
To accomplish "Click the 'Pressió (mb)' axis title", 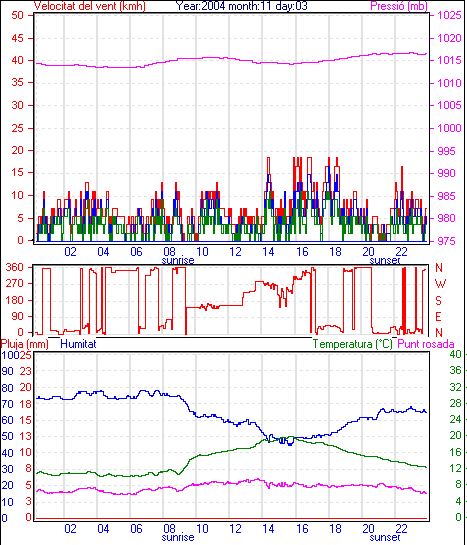I will 399,6.
